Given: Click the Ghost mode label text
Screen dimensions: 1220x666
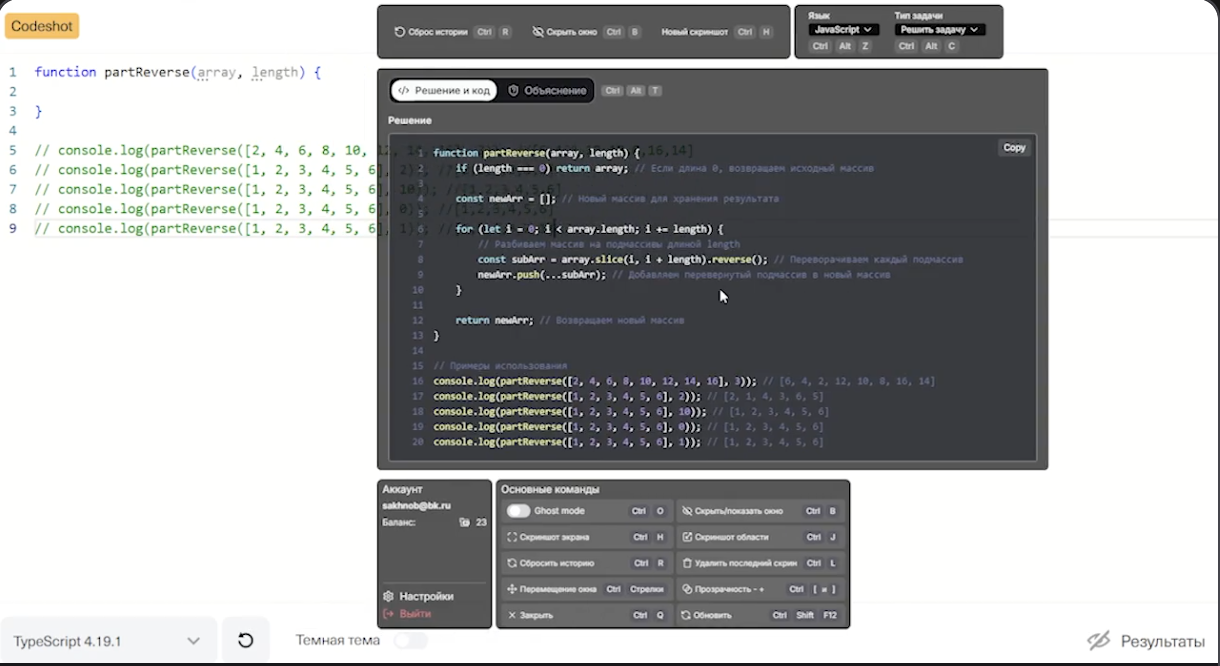Looking at the screenshot, I should coord(559,511).
